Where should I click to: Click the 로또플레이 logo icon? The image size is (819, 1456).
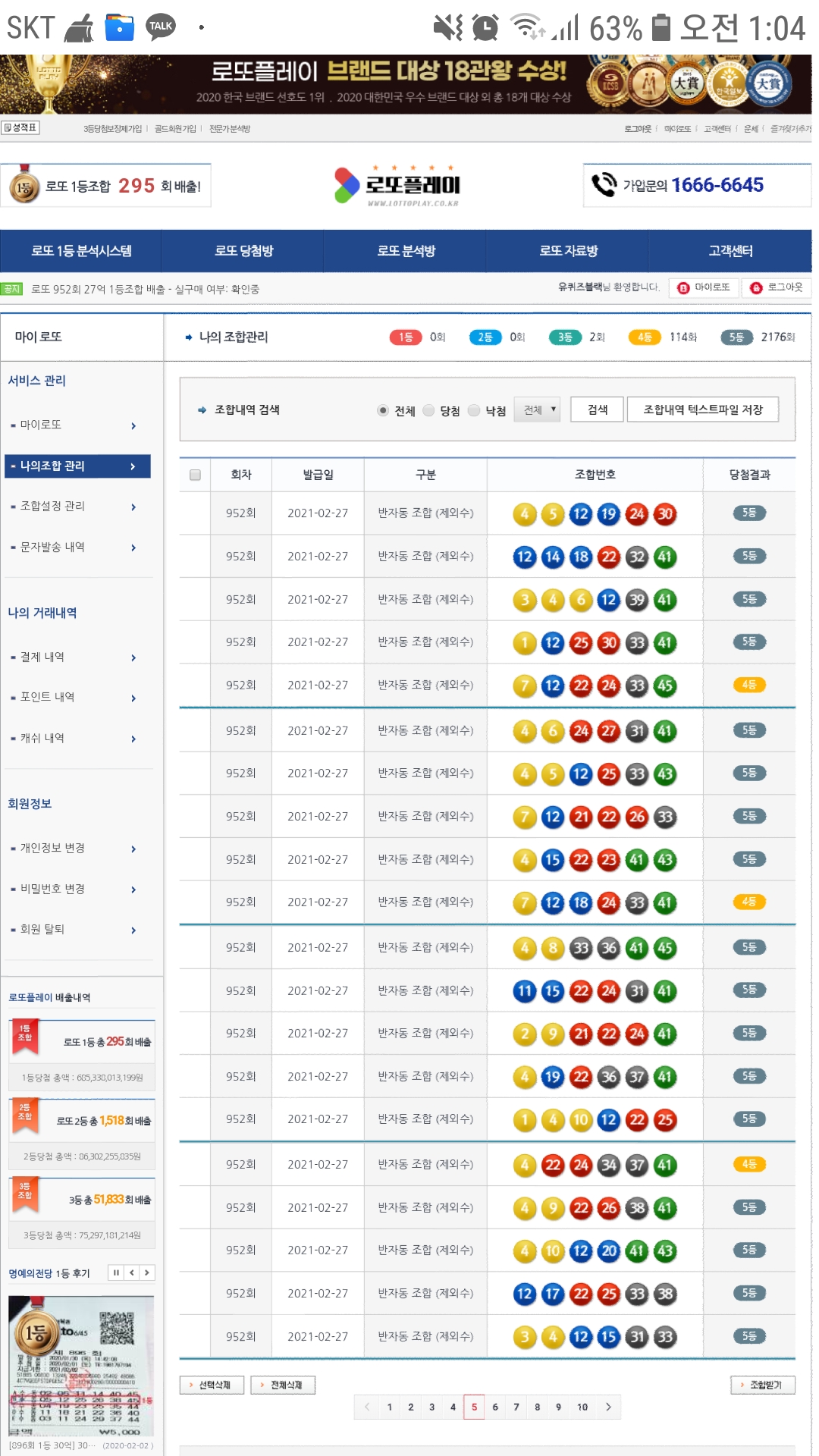[347, 185]
